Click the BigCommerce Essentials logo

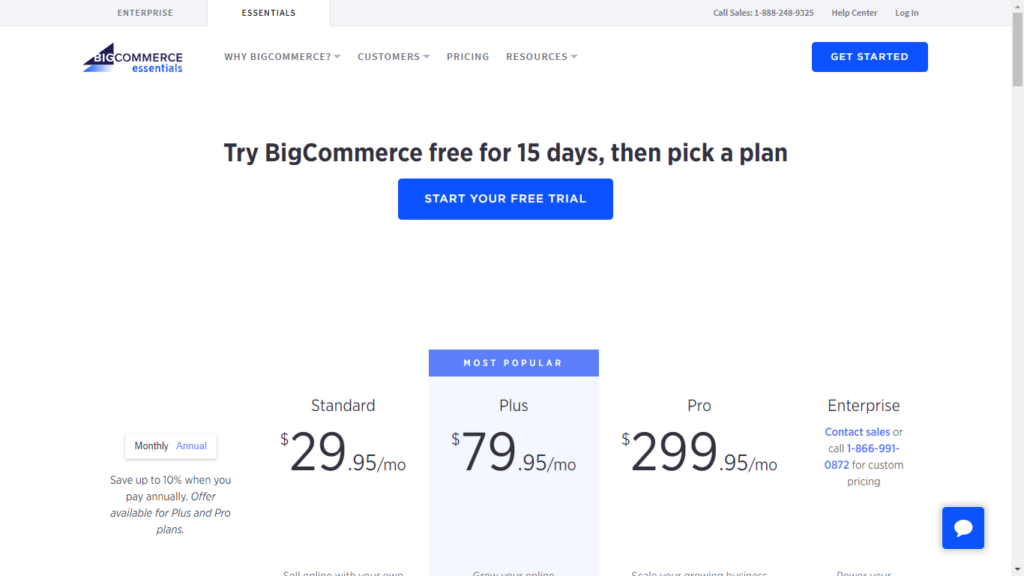pos(133,57)
